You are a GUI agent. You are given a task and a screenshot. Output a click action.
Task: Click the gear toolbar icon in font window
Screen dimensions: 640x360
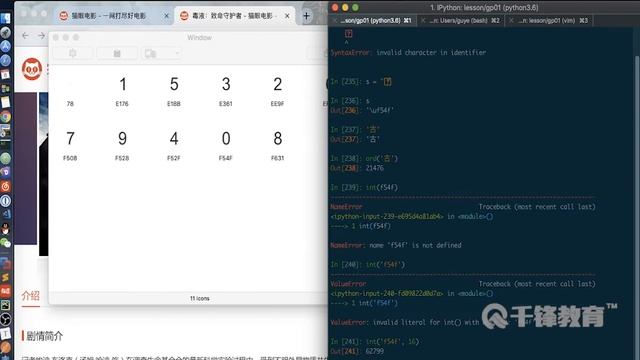click(x=73, y=53)
